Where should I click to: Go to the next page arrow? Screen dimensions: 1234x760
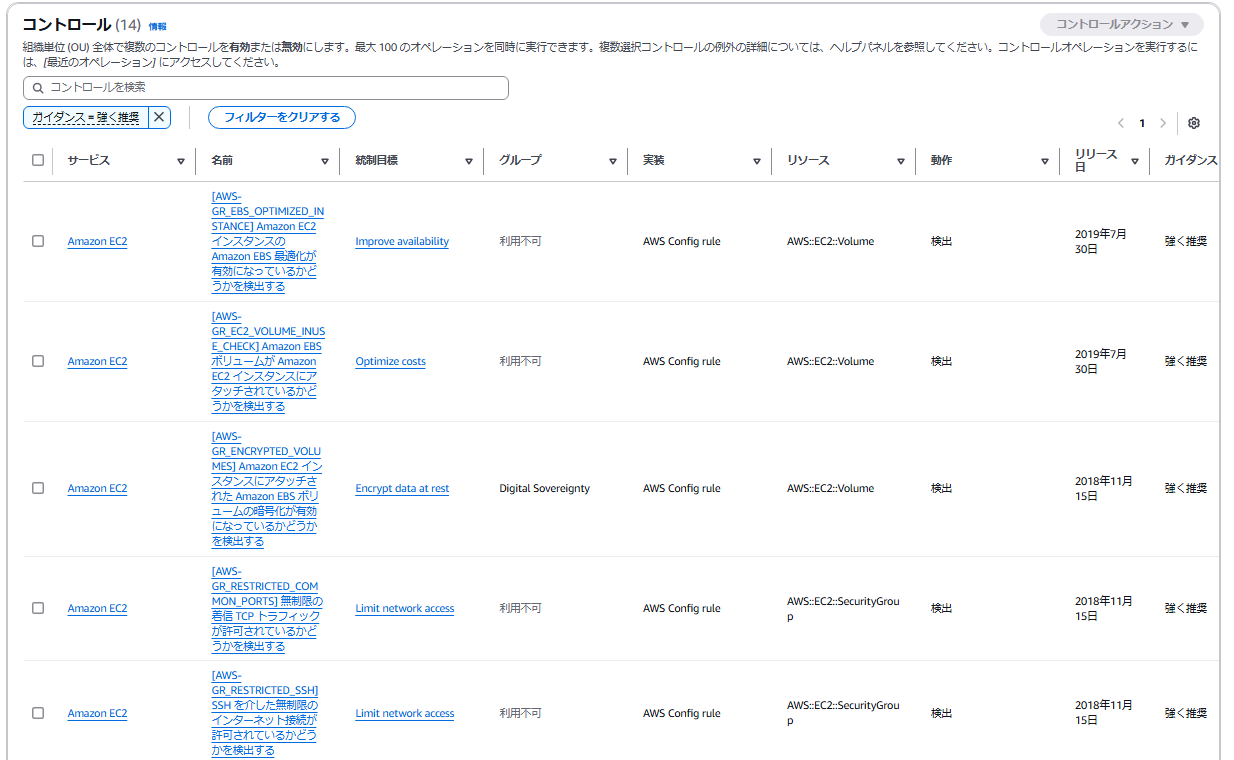[x=1163, y=122]
